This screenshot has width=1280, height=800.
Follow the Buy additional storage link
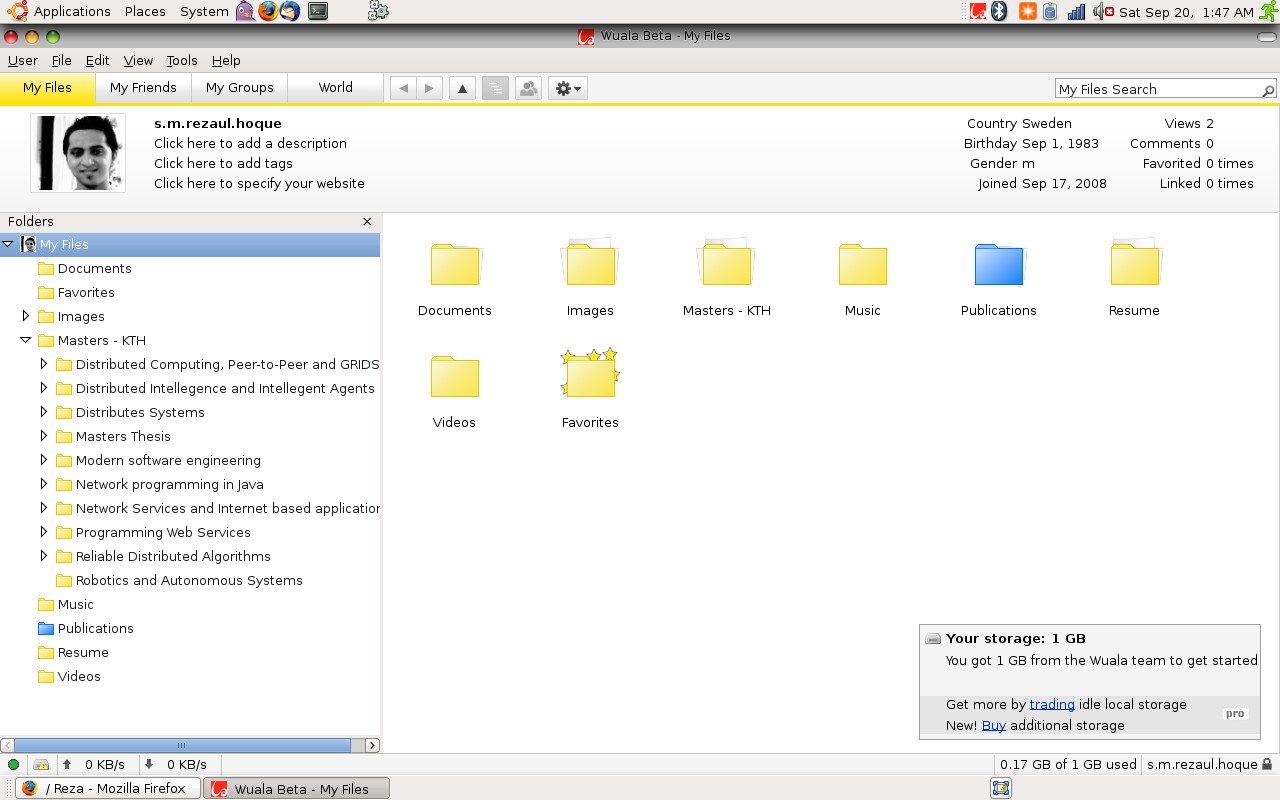click(x=994, y=725)
